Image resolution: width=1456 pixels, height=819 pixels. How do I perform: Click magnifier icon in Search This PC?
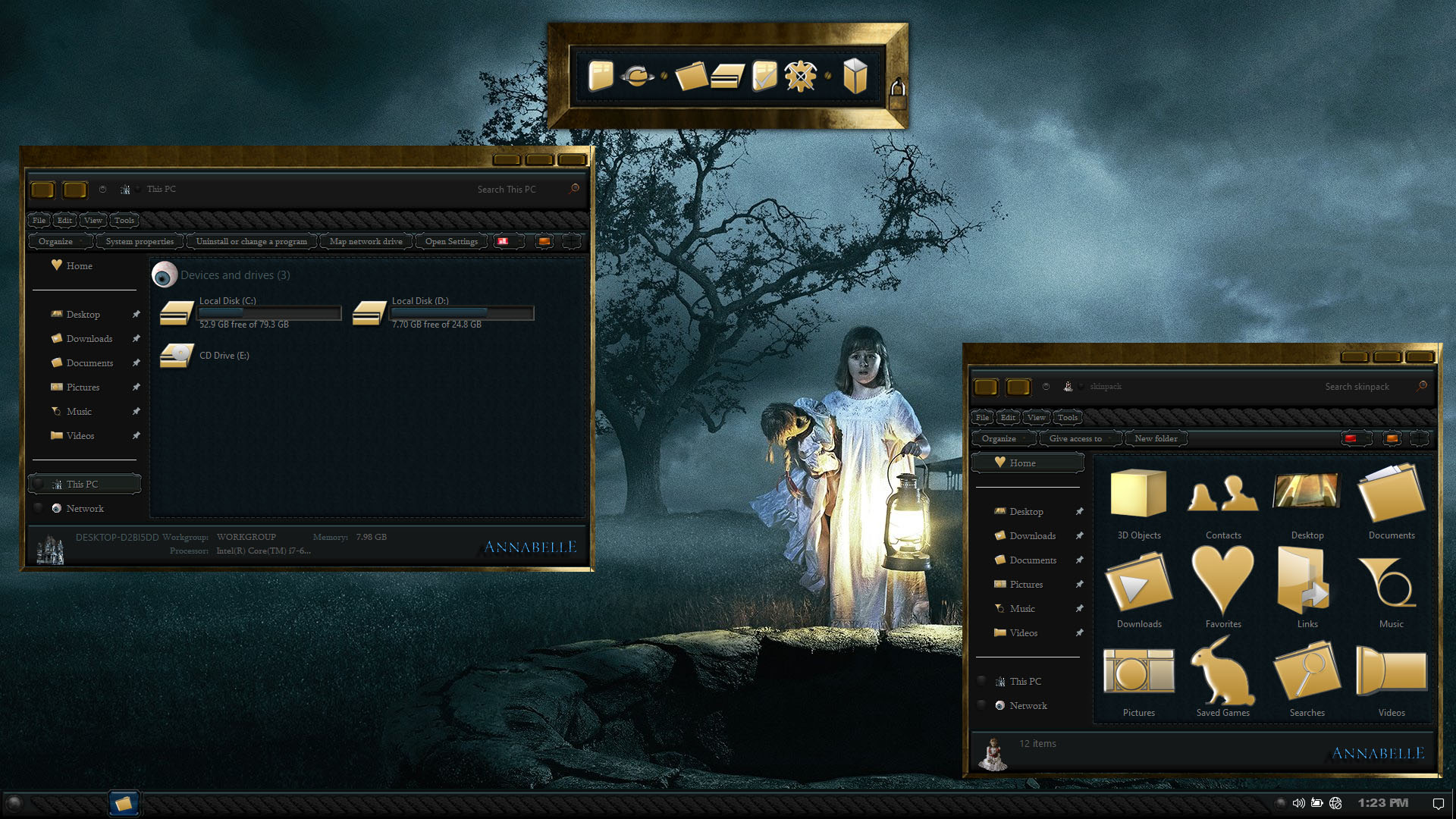point(574,189)
